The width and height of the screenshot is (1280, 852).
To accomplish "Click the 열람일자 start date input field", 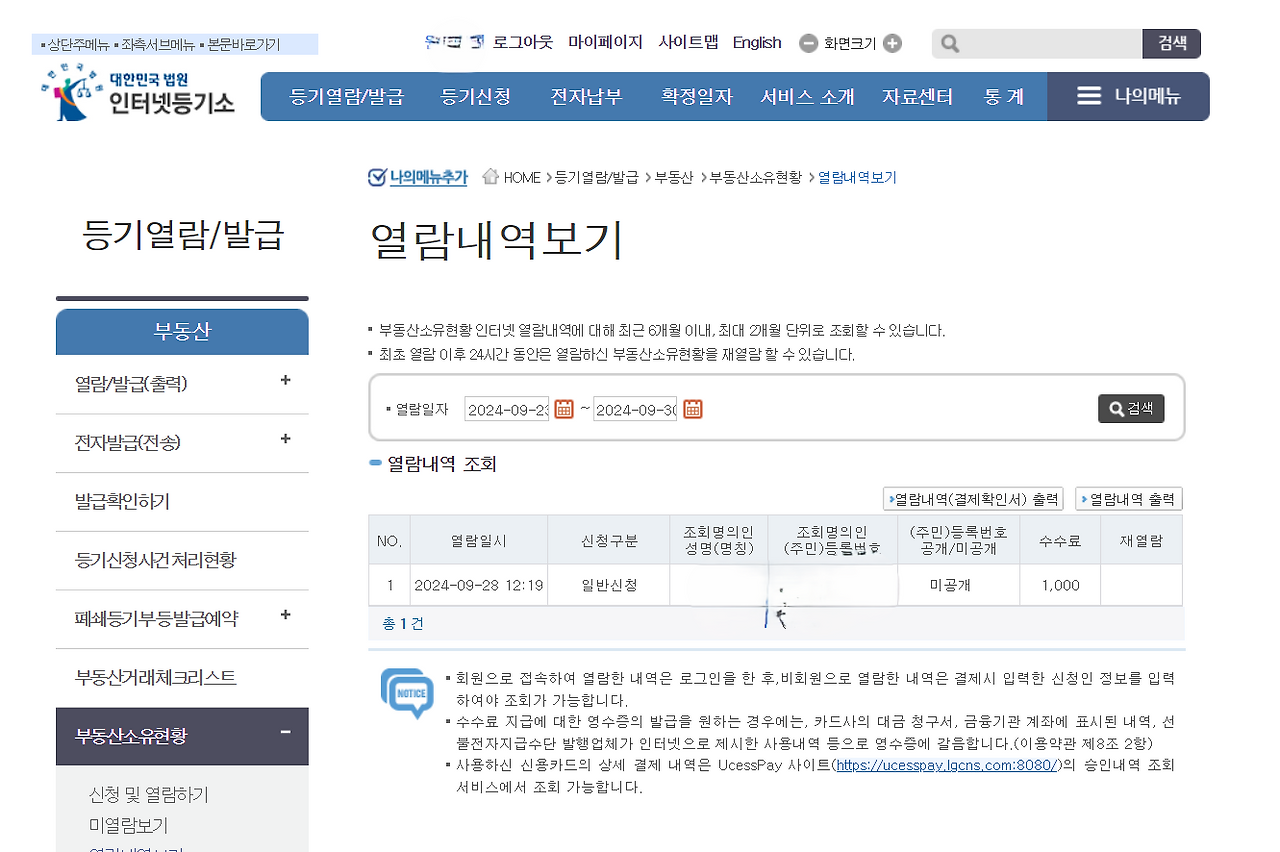I will click(x=506, y=408).
